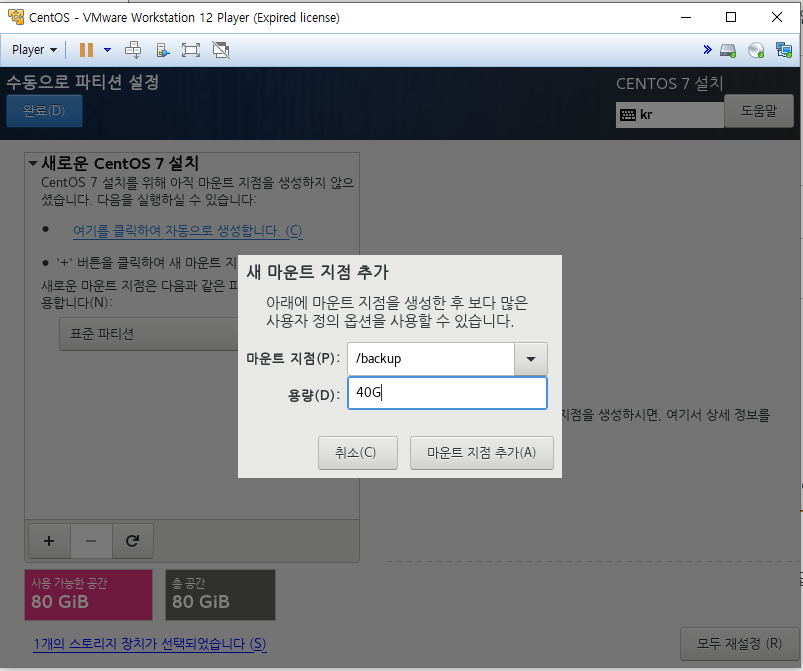Open the Player menu

click(34, 50)
